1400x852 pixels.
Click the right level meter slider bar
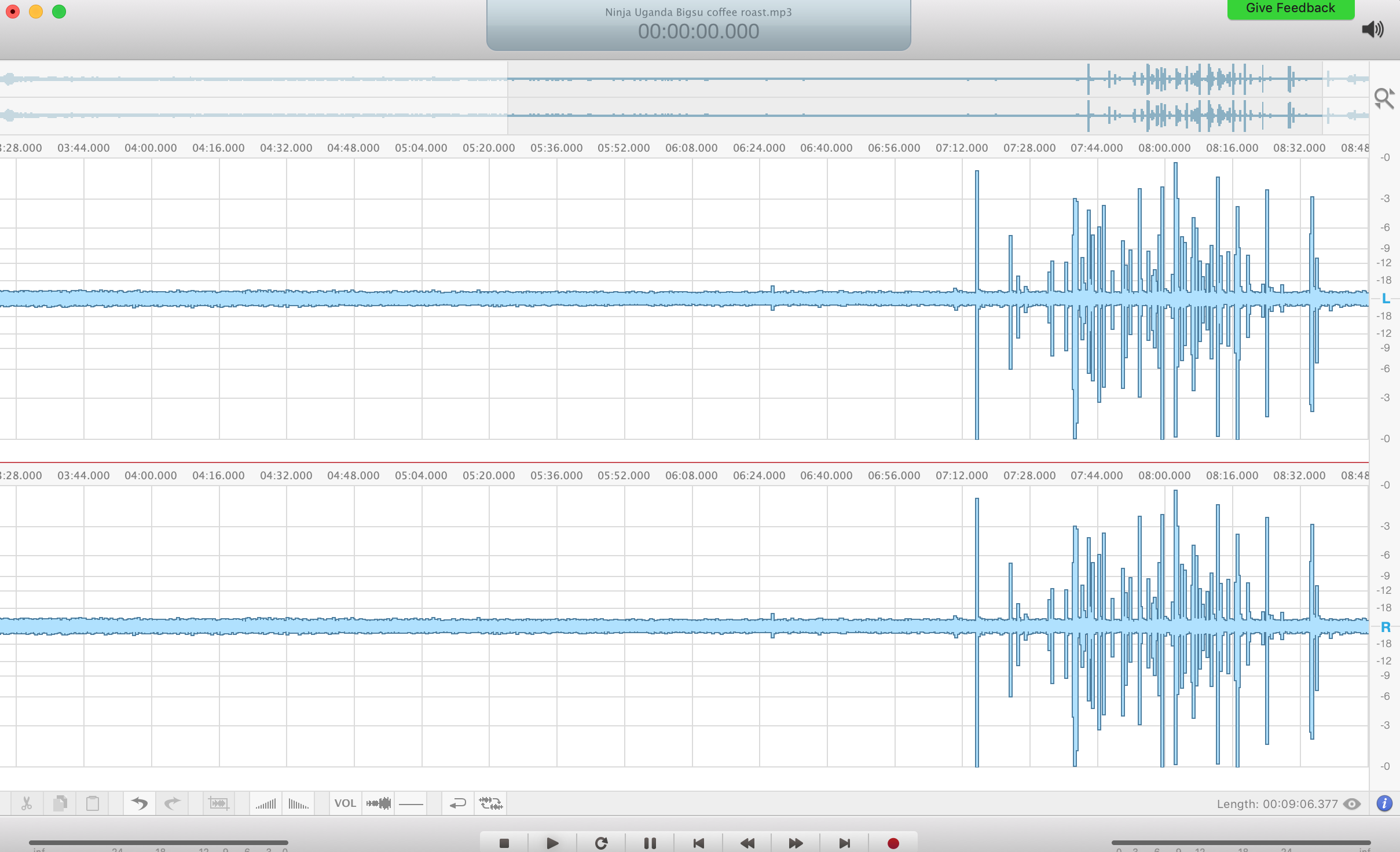tap(1241, 843)
